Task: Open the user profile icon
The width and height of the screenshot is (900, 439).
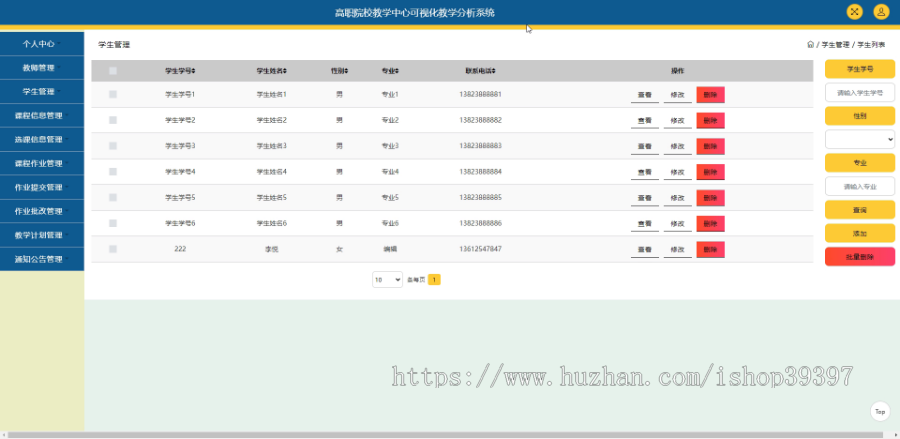Action: [x=881, y=12]
